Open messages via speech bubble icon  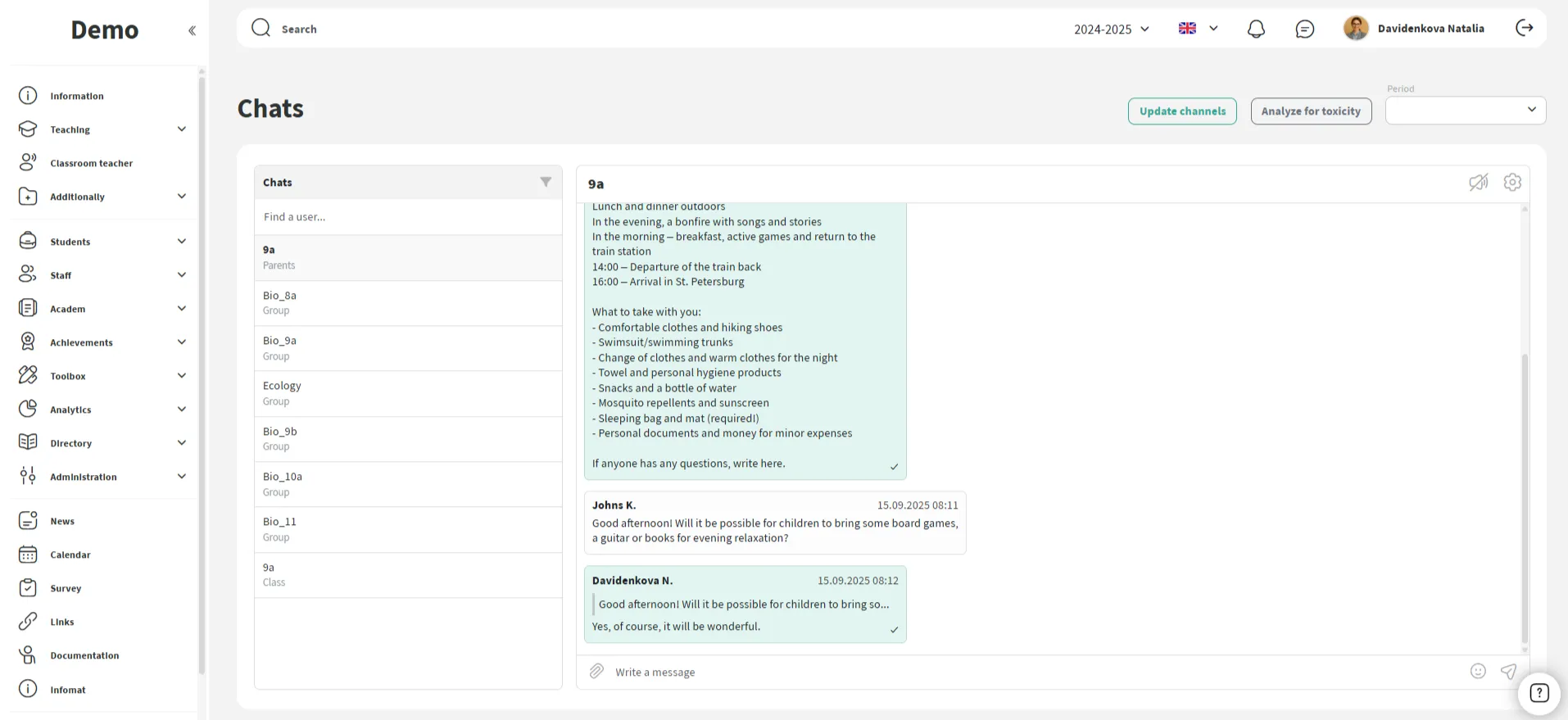tap(1305, 29)
